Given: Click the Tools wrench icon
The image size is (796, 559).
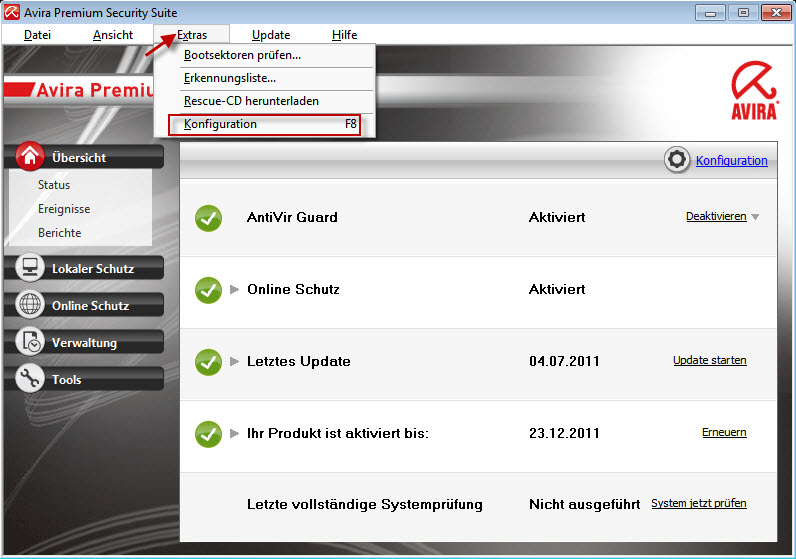Looking at the screenshot, I should (x=30, y=378).
